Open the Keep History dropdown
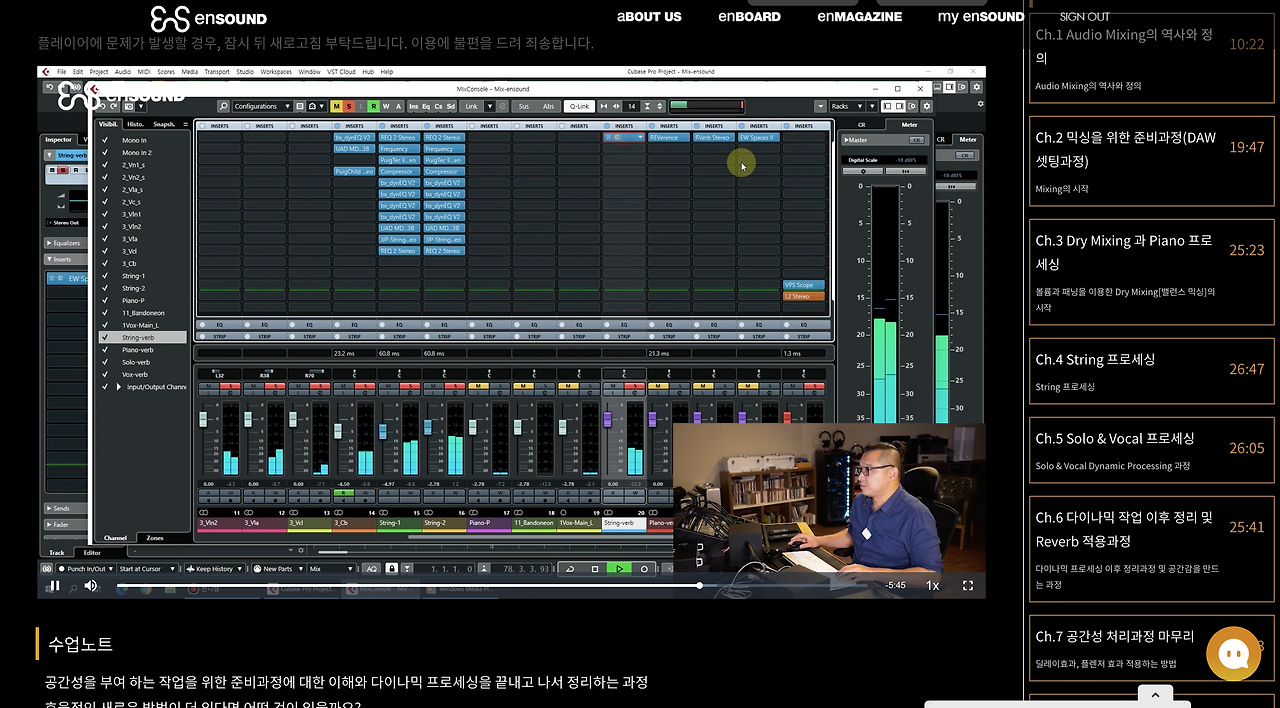The image size is (1280, 708). [x=215, y=569]
